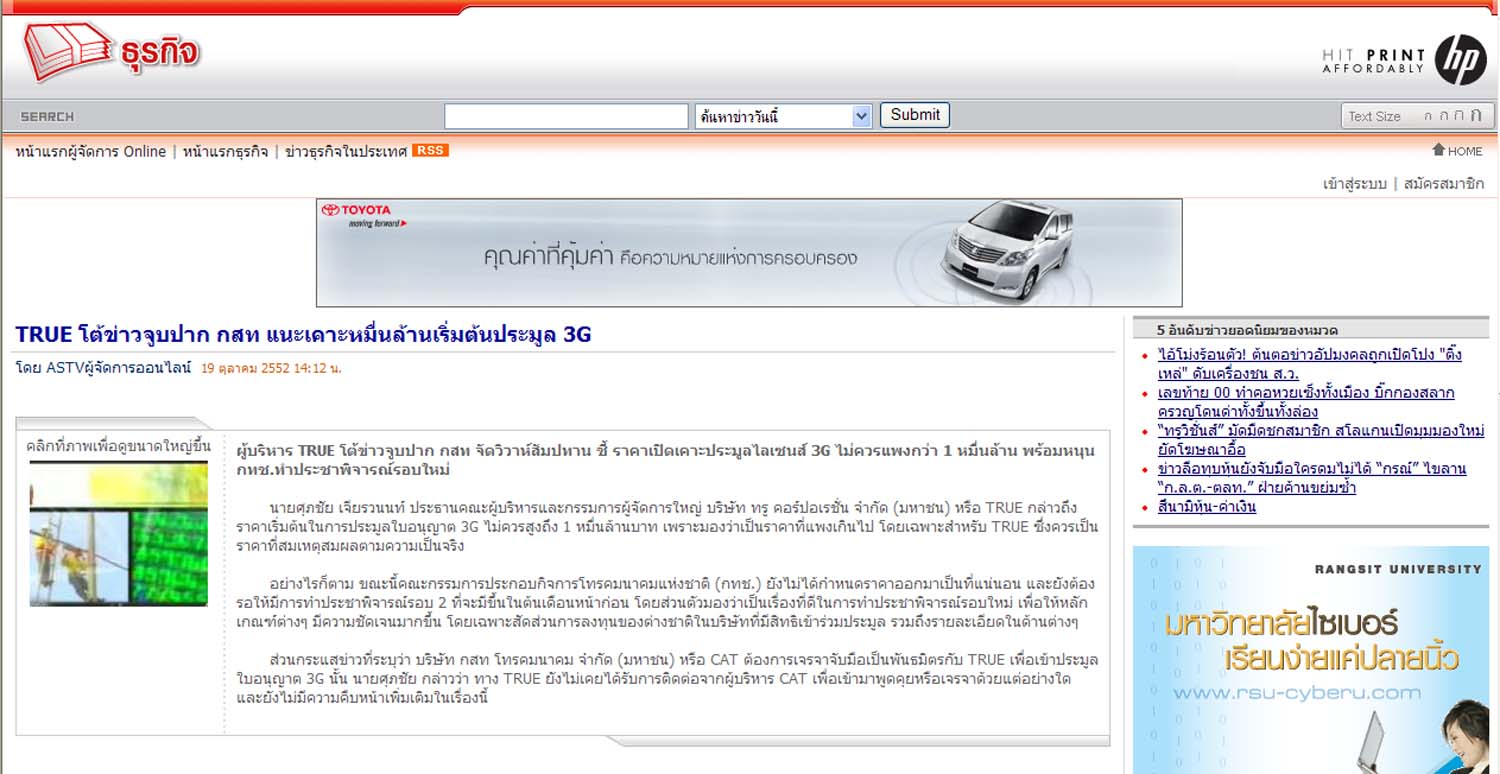This screenshot has height=774, width=1500.
Task: Open popular news link about ดับเครื่องชน ส.ว.
Action: [x=1309, y=364]
